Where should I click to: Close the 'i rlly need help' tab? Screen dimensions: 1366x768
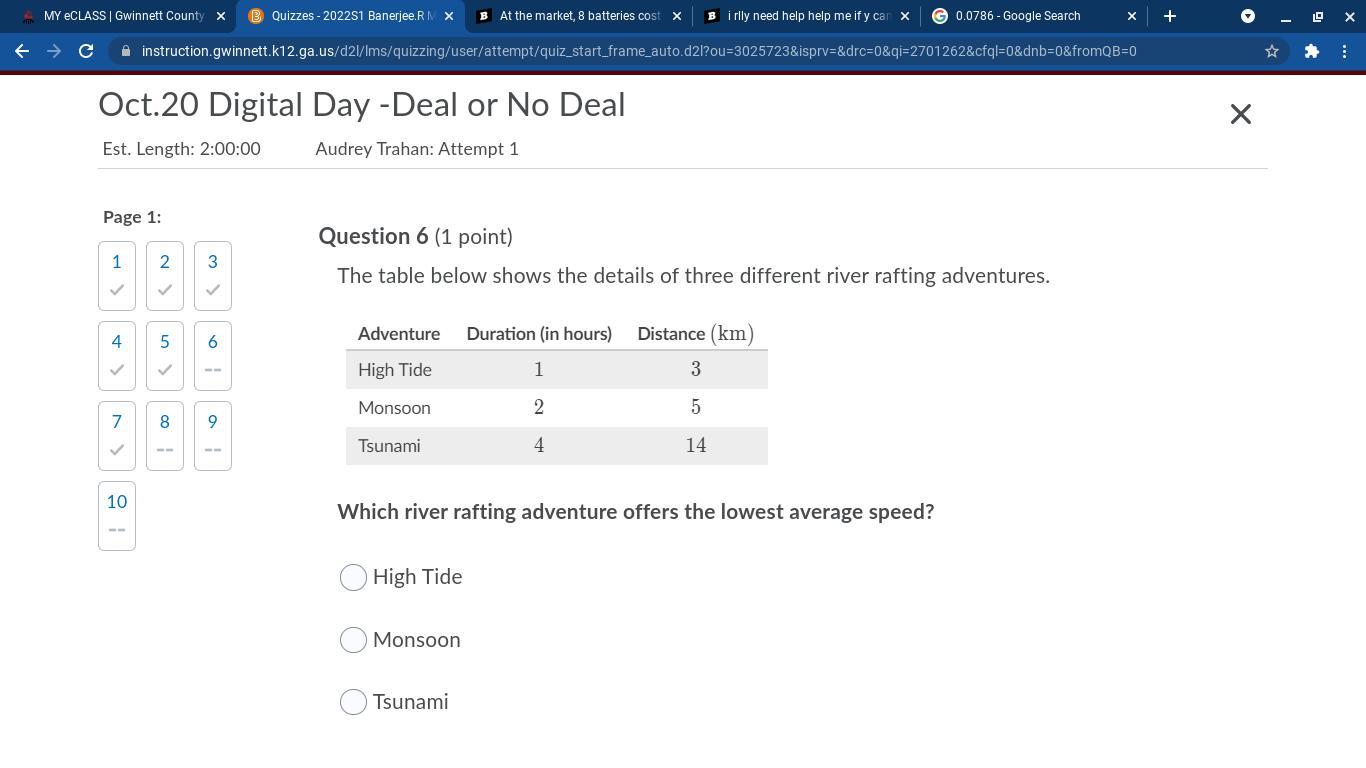tap(905, 16)
